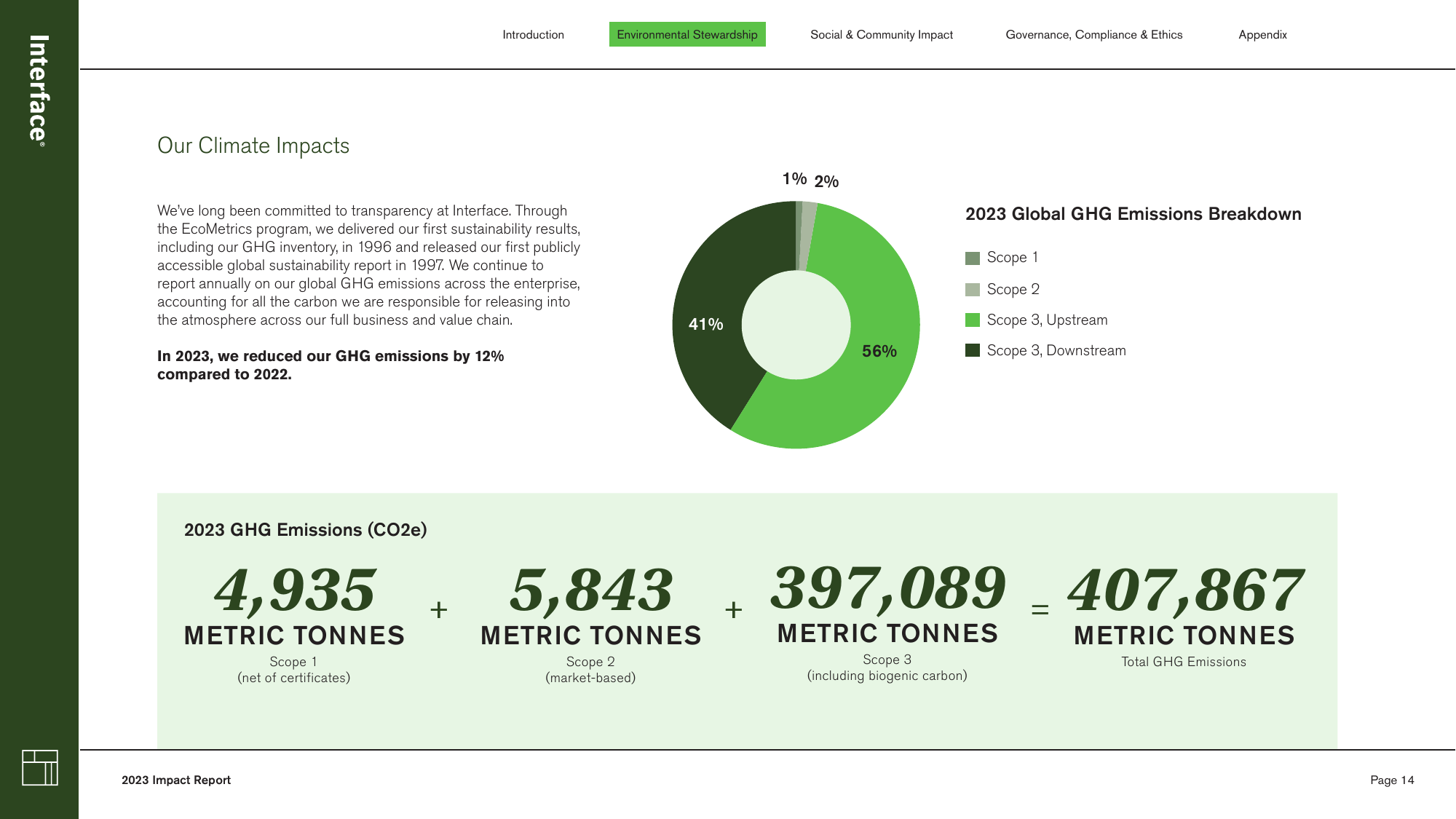The width and height of the screenshot is (1456, 819).
Task: Click the Scope 2 legend swatch
Action: point(973,290)
